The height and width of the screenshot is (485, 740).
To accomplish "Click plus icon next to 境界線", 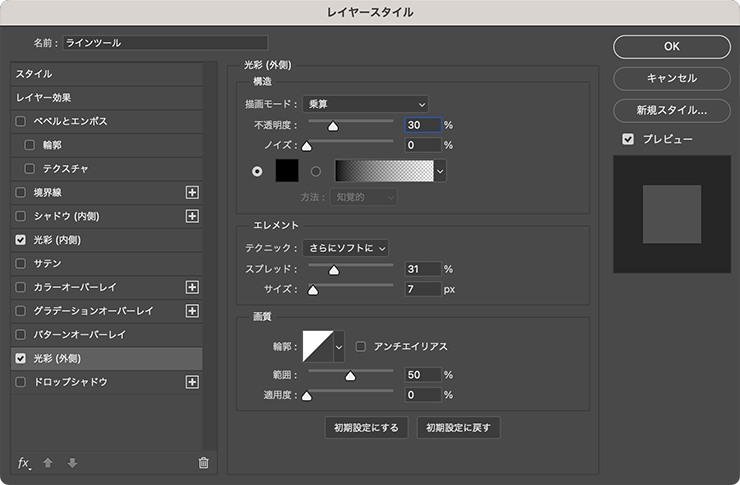I will pos(192,192).
